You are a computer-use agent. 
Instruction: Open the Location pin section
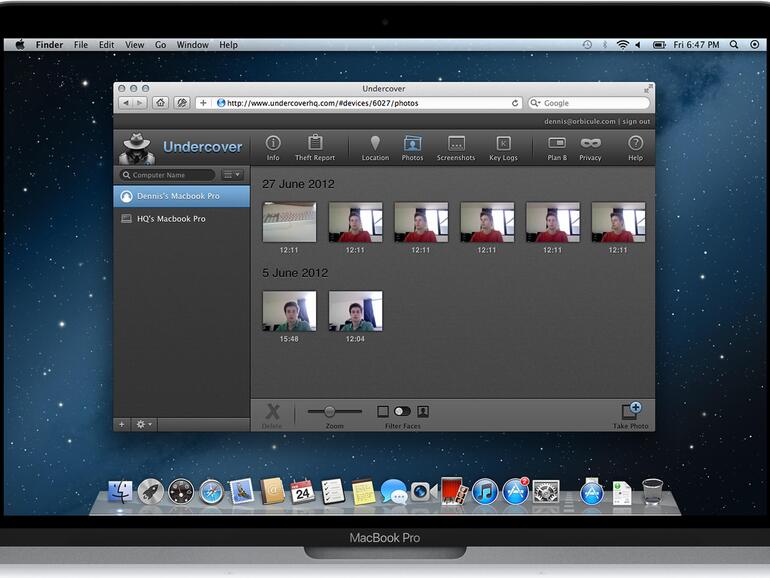pos(375,148)
